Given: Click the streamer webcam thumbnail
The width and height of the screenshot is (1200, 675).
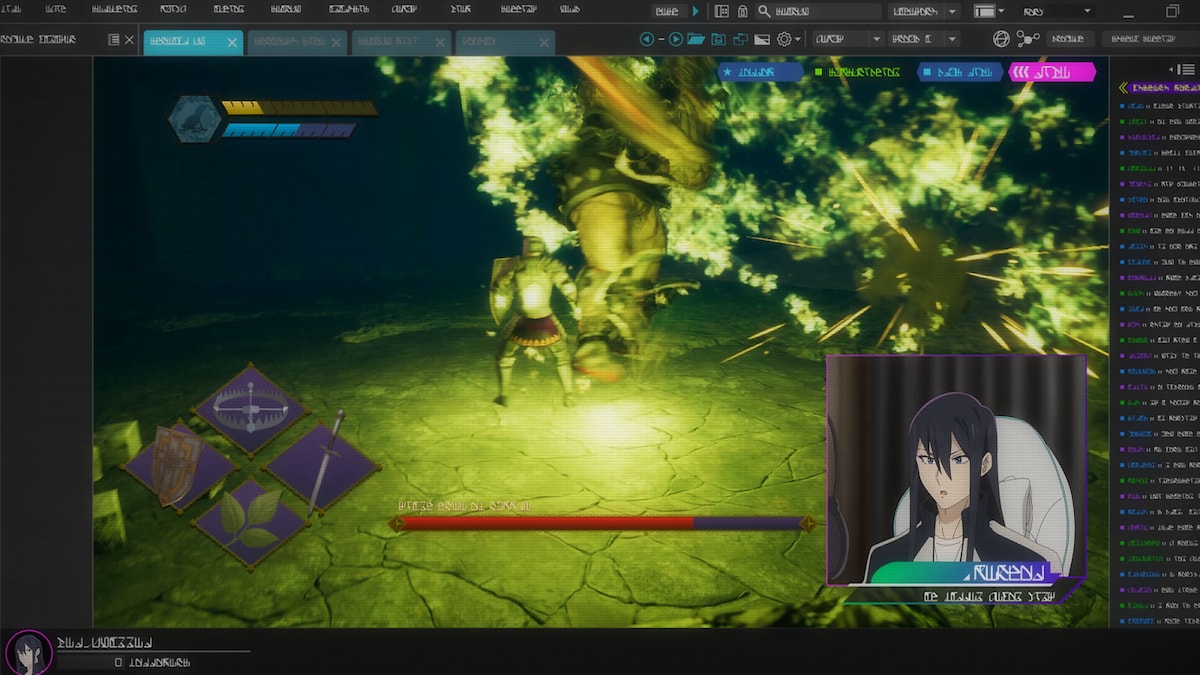Looking at the screenshot, I should pyautogui.click(x=955, y=468).
